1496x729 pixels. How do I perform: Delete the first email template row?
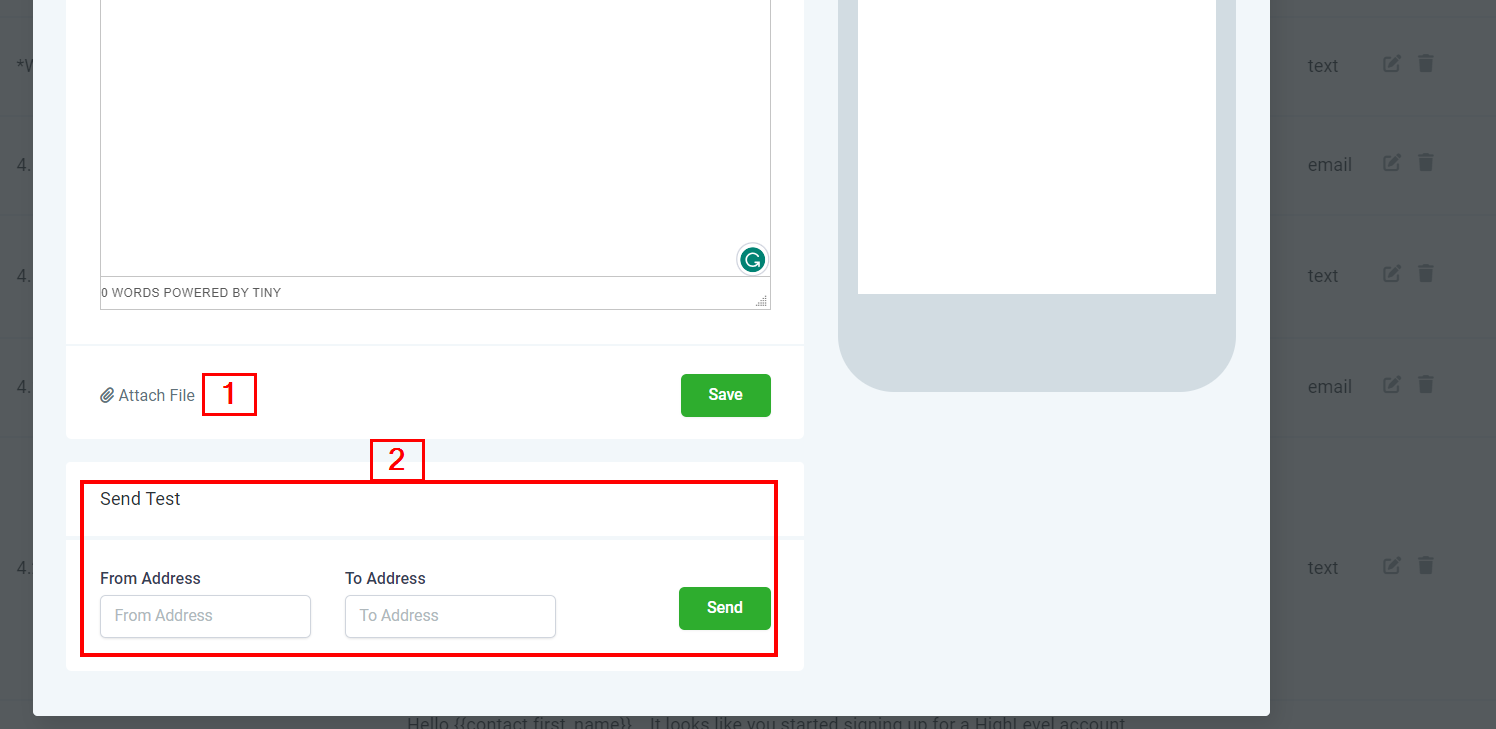(1426, 163)
